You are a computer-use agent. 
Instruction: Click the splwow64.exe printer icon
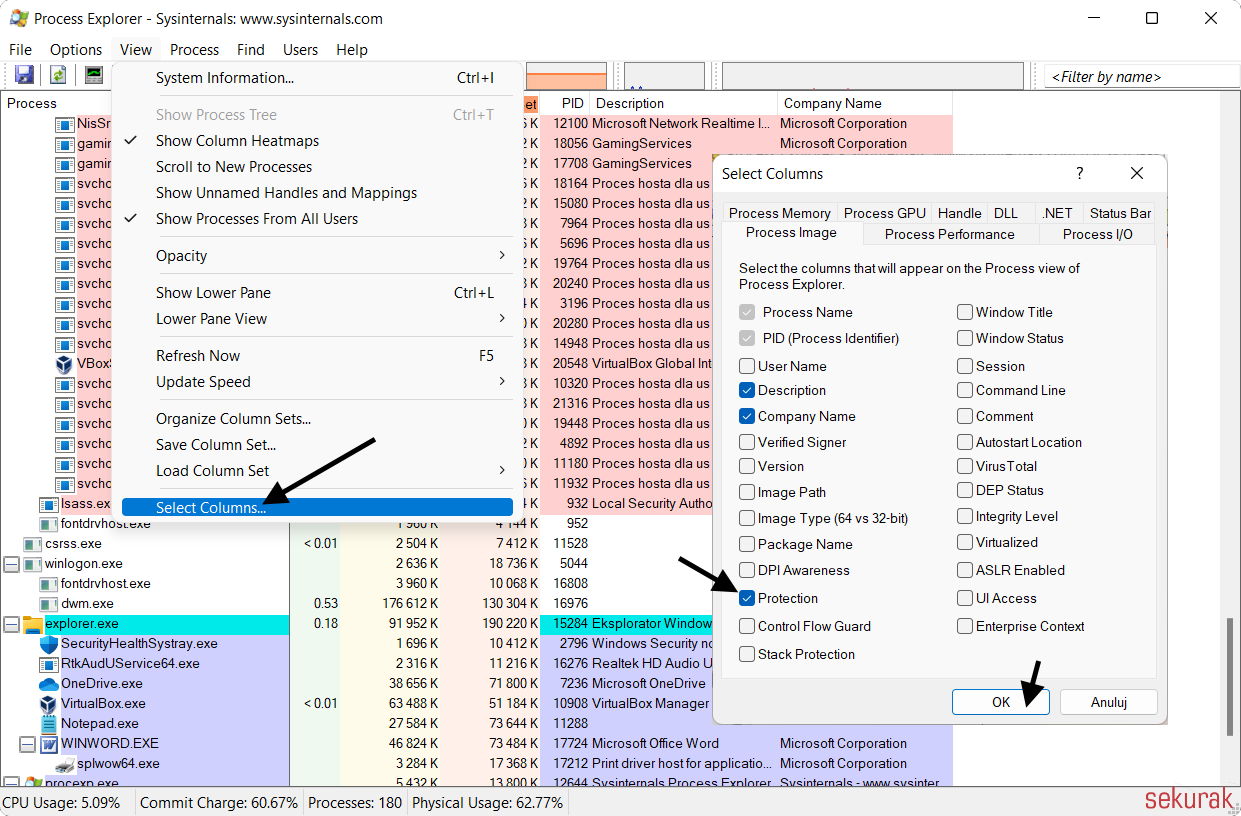(x=64, y=764)
